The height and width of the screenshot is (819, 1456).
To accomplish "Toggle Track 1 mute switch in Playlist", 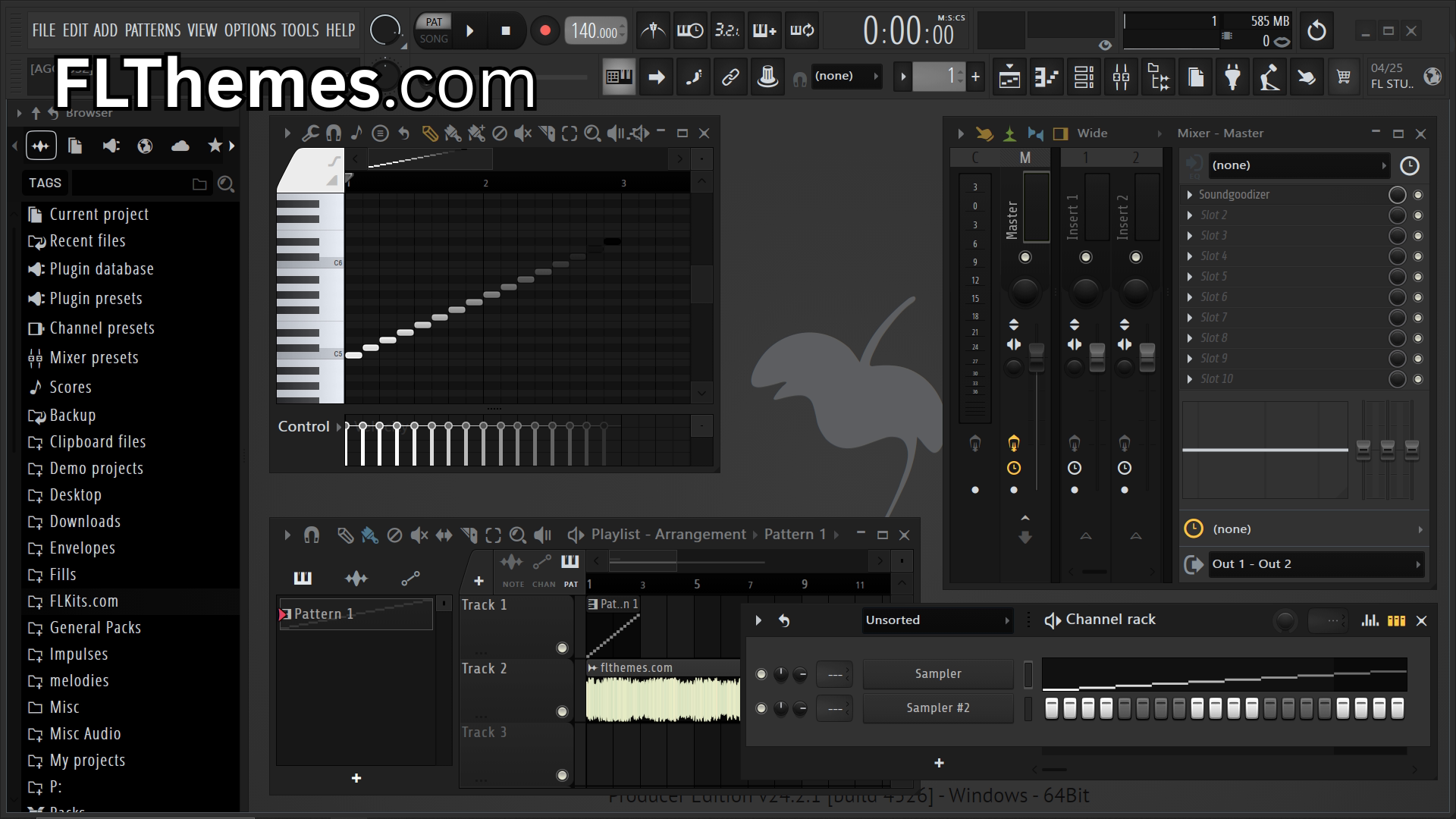I will coord(562,648).
